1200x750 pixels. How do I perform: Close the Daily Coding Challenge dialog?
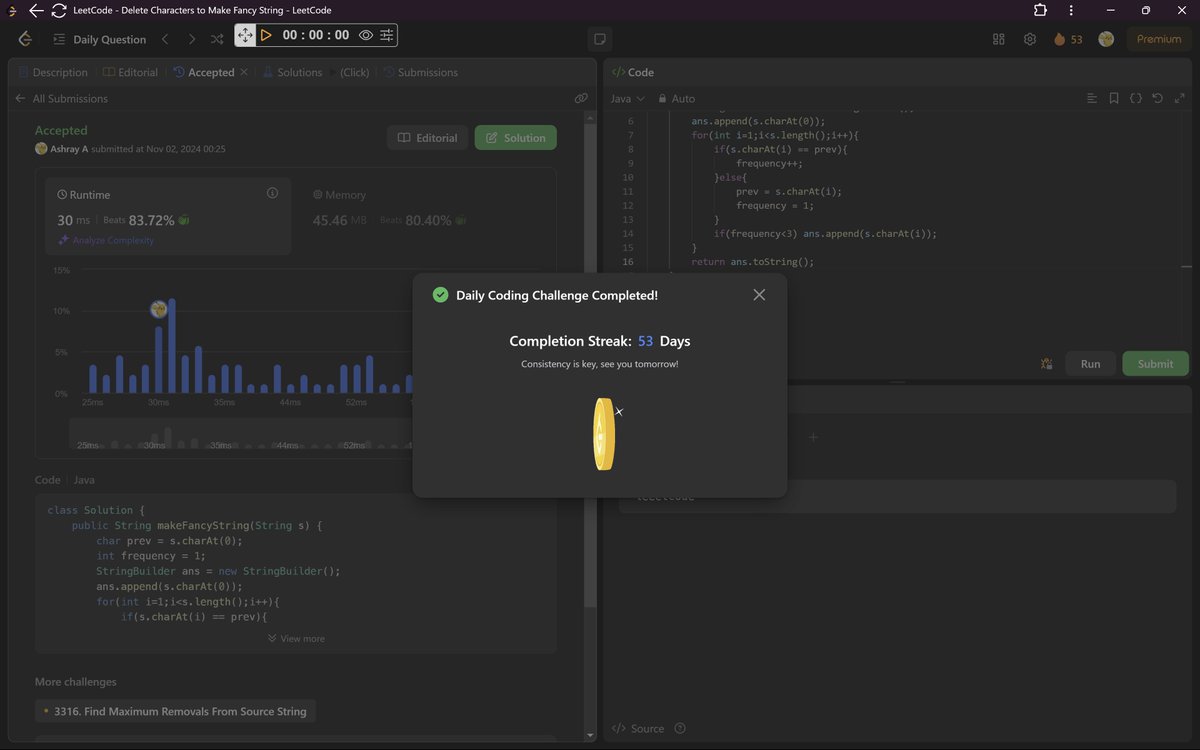tap(759, 295)
